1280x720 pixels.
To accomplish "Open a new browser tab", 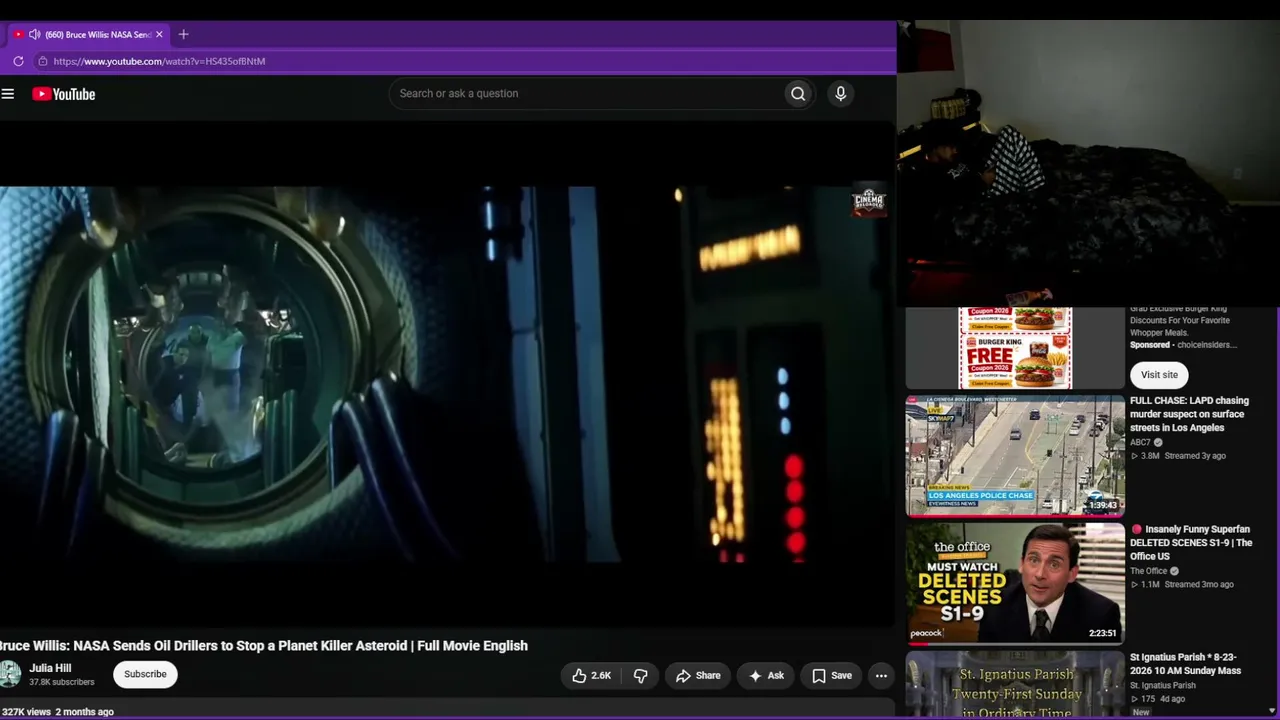I will [183, 34].
